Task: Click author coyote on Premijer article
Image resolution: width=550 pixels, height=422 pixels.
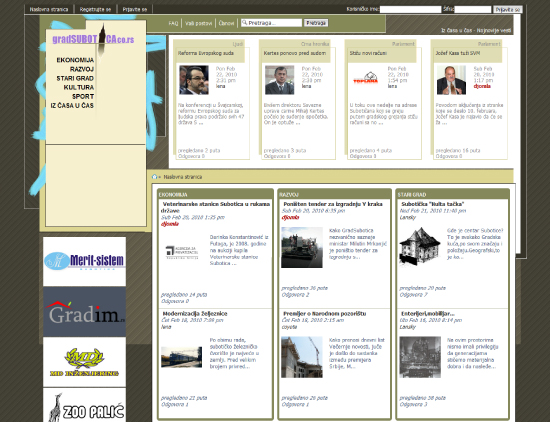Action: pyautogui.click(x=289, y=327)
